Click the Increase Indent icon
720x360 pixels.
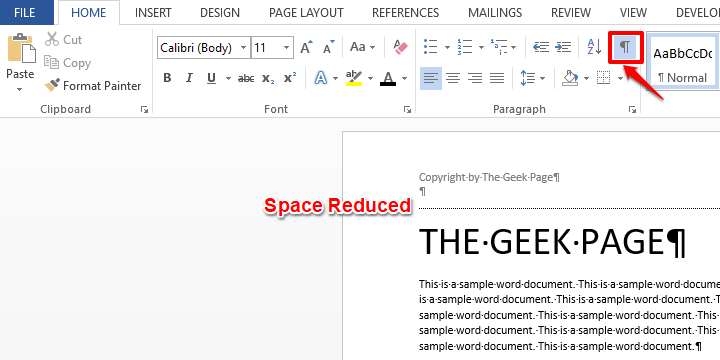coord(563,47)
